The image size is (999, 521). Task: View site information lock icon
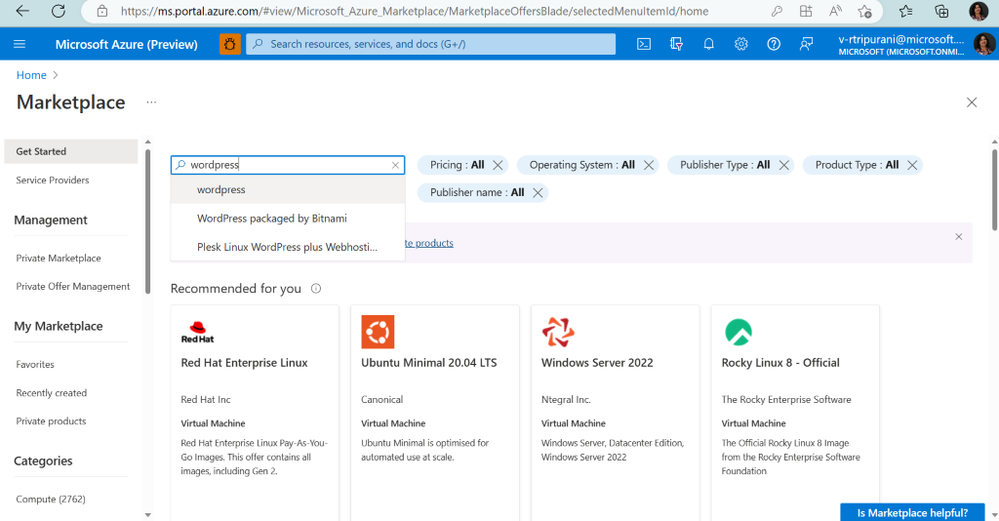[x=102, y=11]
